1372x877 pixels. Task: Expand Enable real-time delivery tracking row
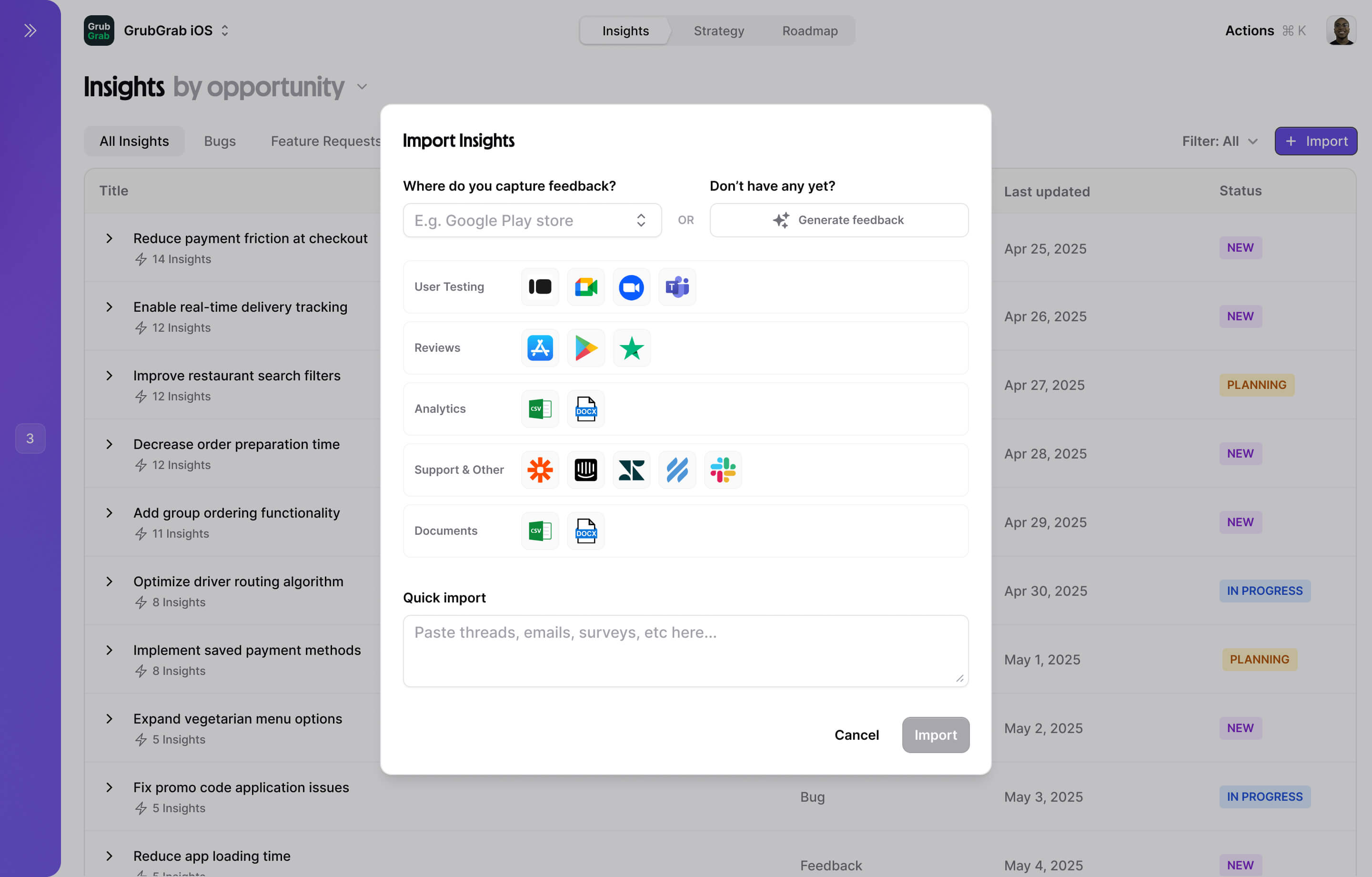[x=110, y=307]
